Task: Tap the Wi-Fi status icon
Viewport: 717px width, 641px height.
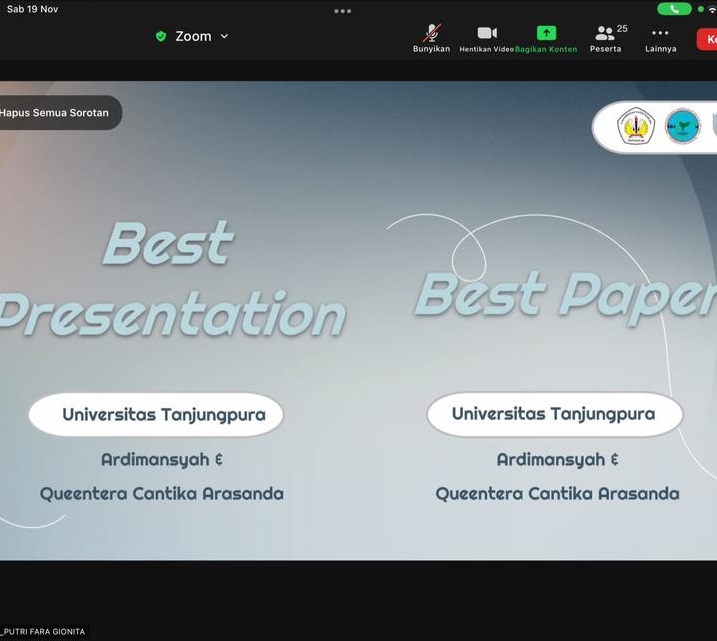Action: [x=712, y=9]
